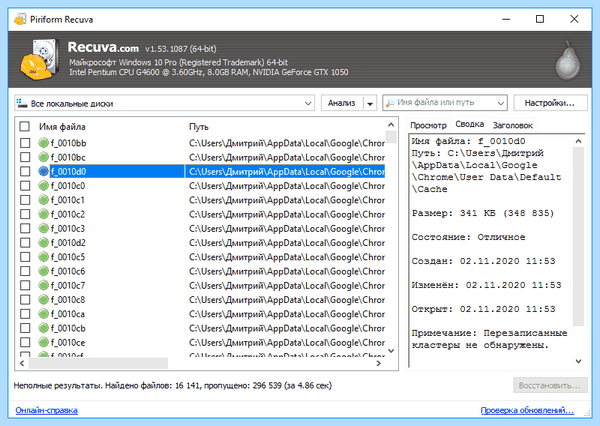Click the green status icon of f_0010bc

[44, 157]
